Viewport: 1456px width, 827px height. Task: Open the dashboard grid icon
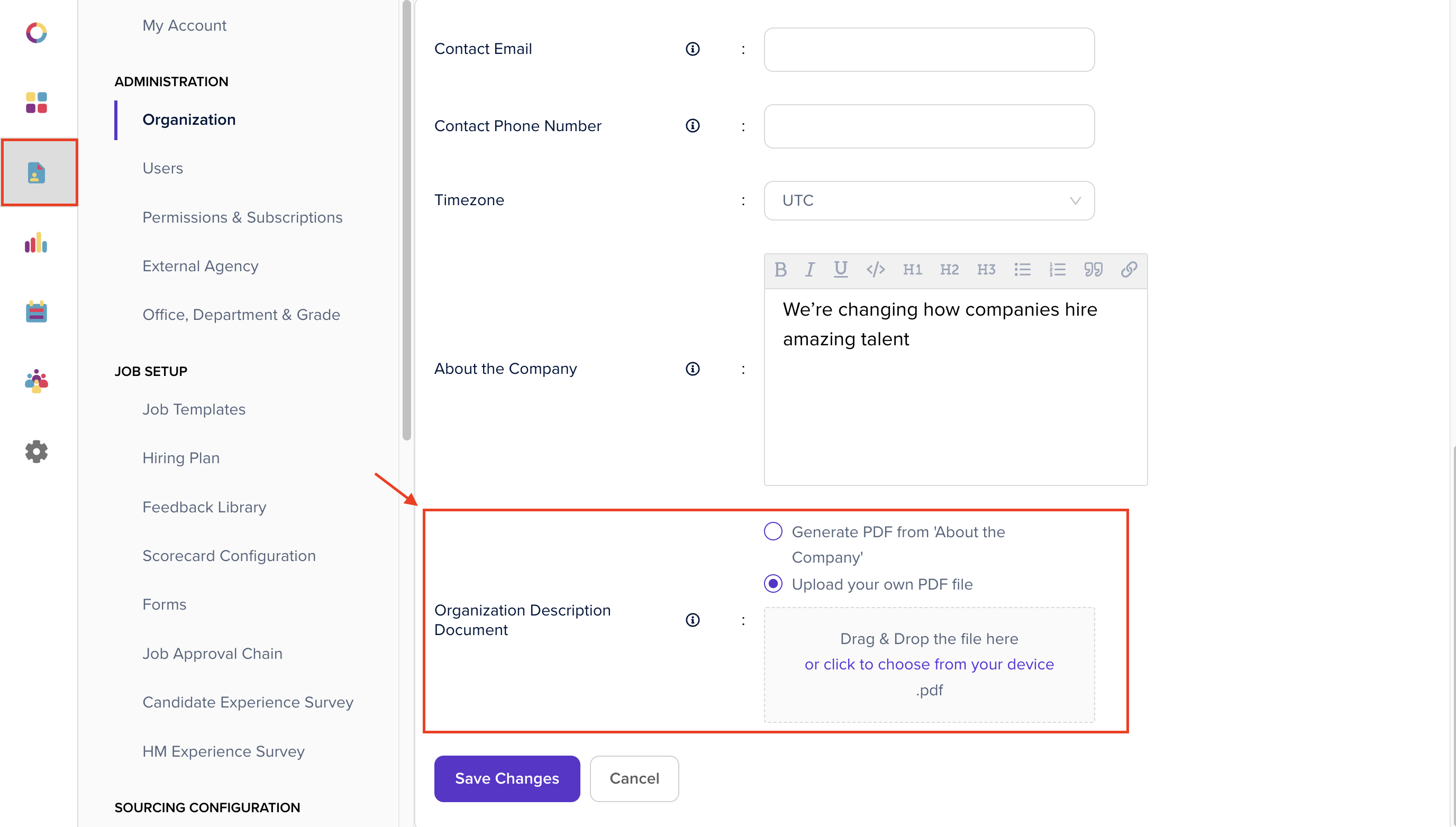[x=37, y=103]
